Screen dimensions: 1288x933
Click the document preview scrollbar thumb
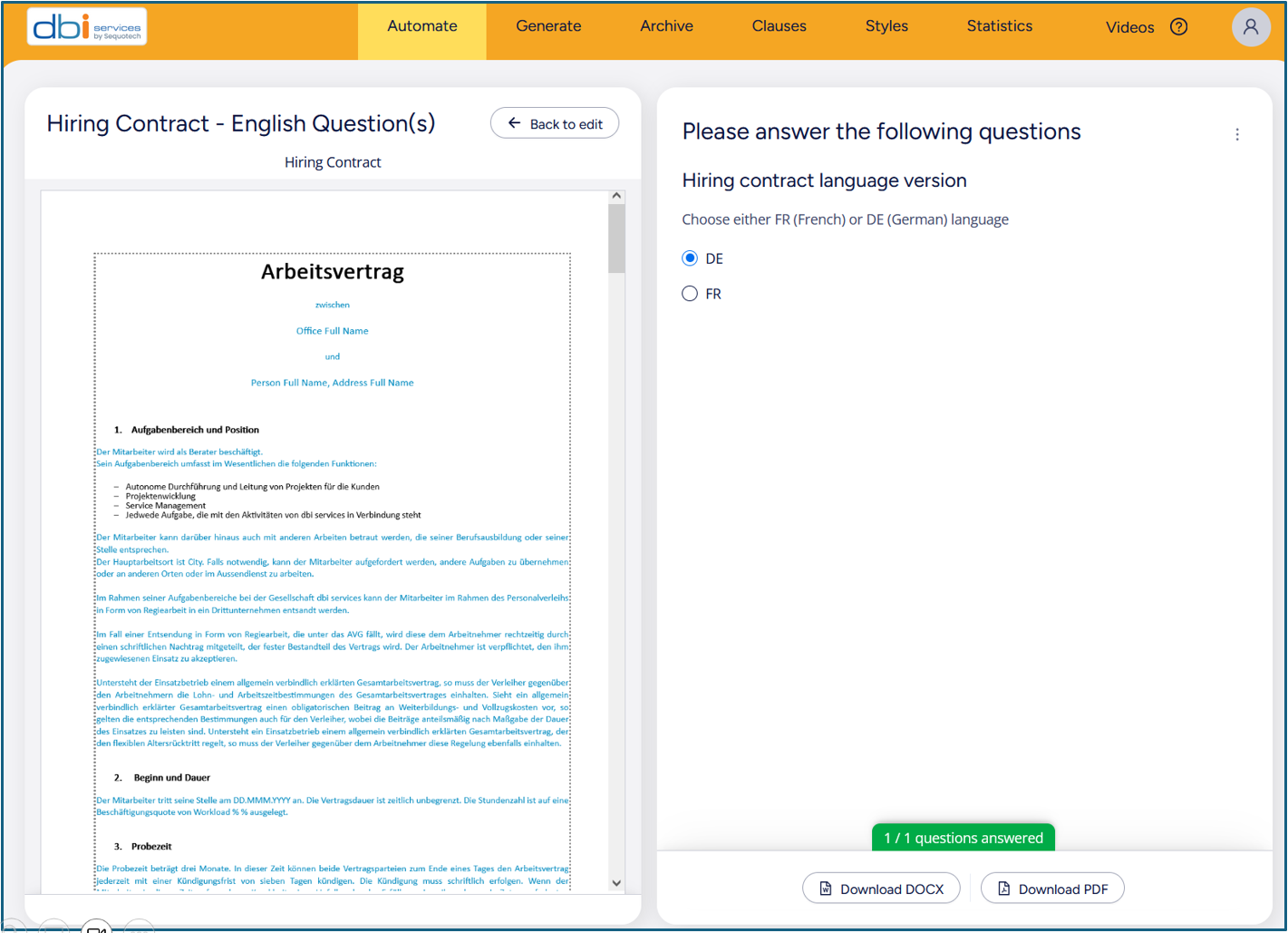pos(616,238)
